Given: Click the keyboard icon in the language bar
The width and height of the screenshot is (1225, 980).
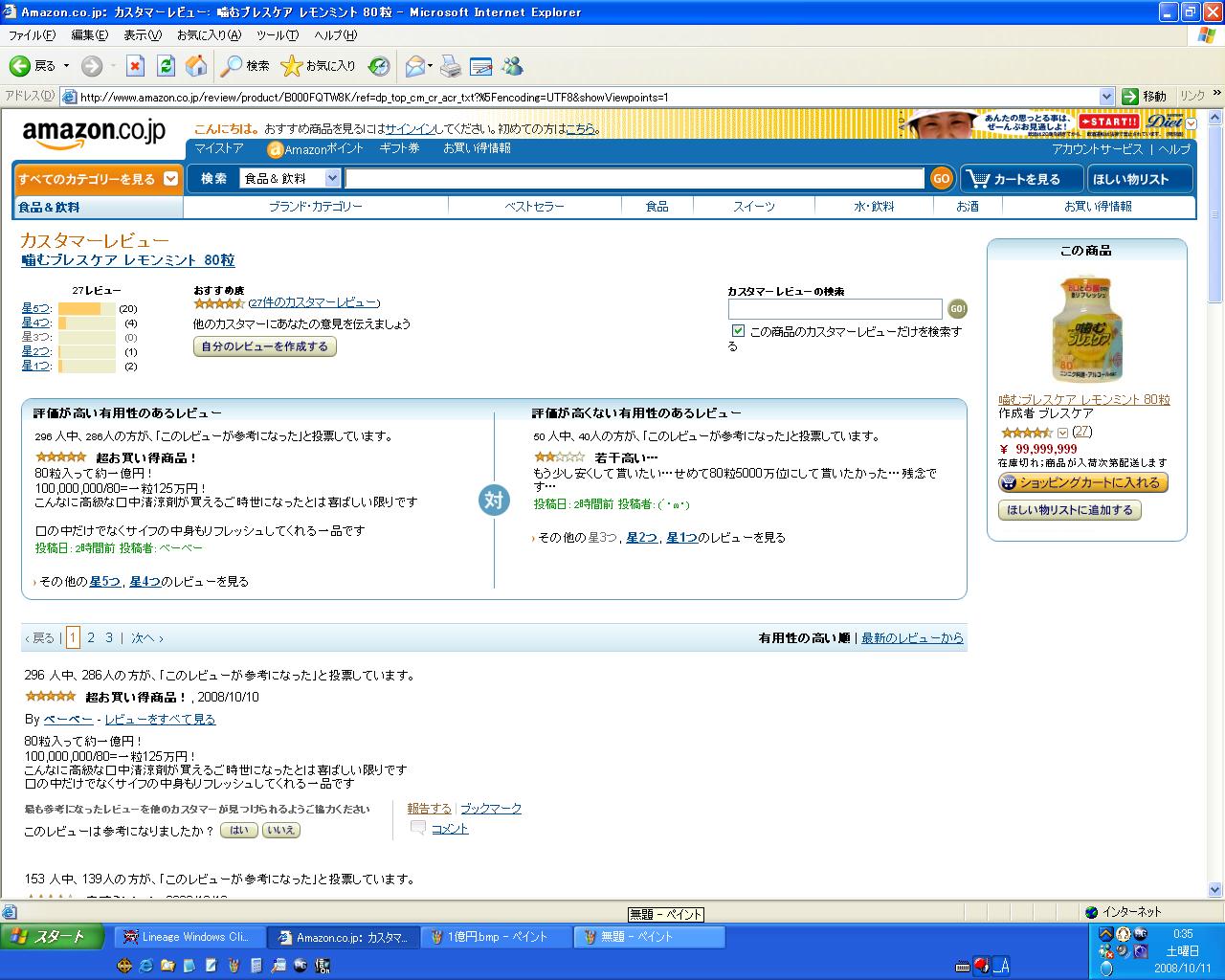Looking at the screenshot, I should pos(963,966).
